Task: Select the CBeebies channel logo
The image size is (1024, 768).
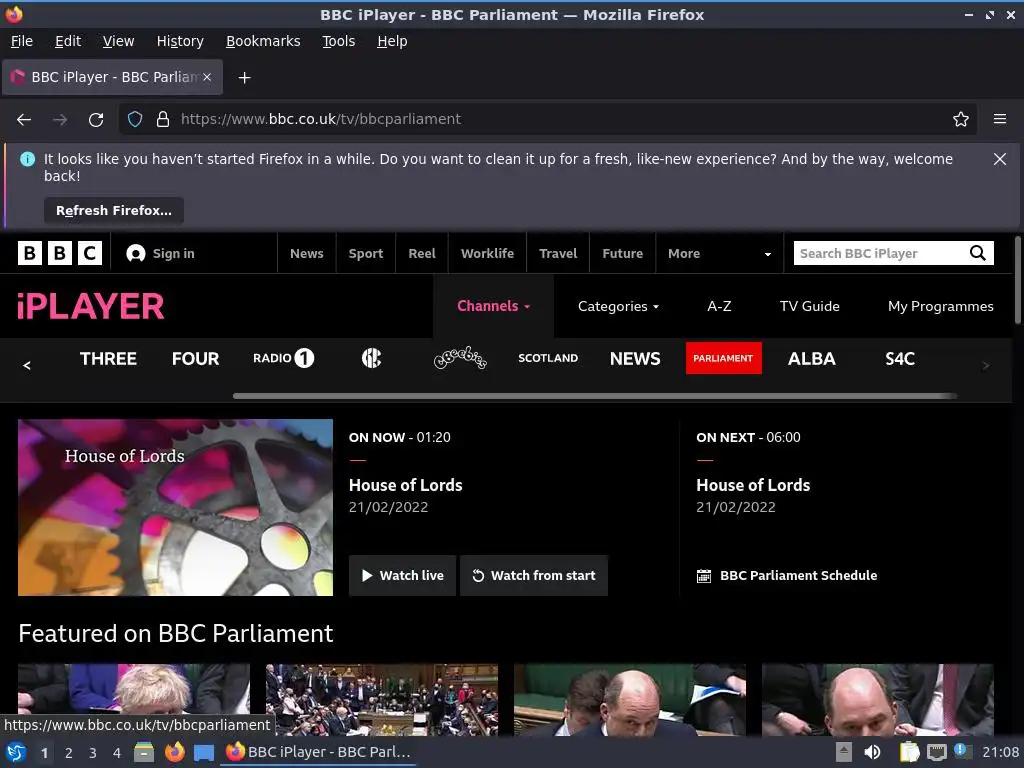Action: (x=460, y=358)
